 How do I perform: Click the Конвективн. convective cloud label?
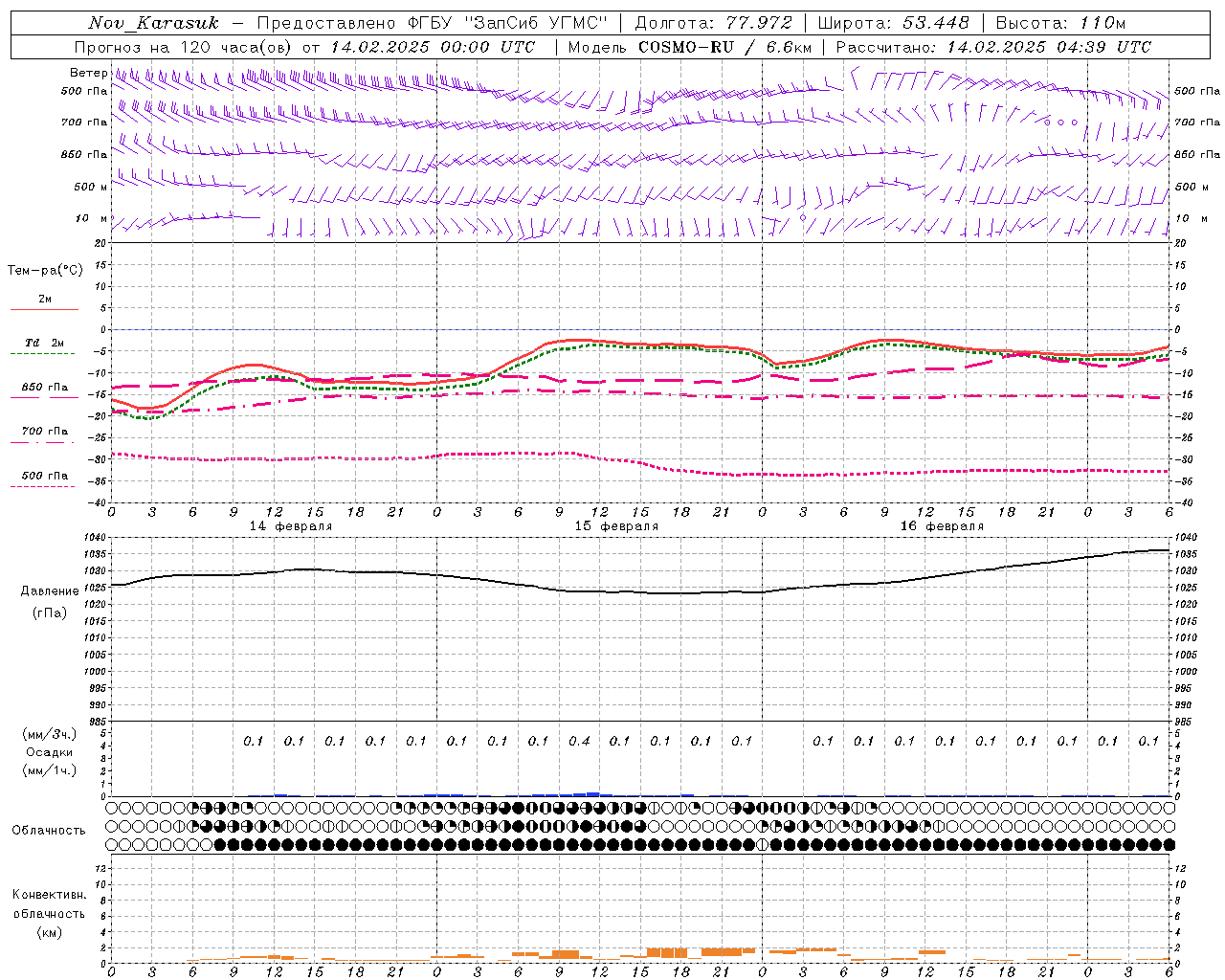(49, 895)
